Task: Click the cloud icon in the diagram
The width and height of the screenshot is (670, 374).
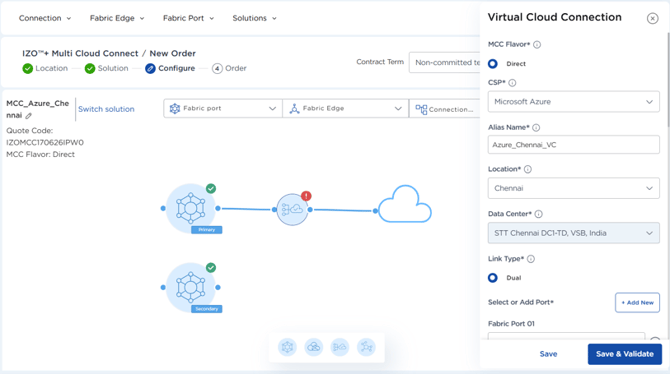Action: pyautogui.click(x=405, y=204)
